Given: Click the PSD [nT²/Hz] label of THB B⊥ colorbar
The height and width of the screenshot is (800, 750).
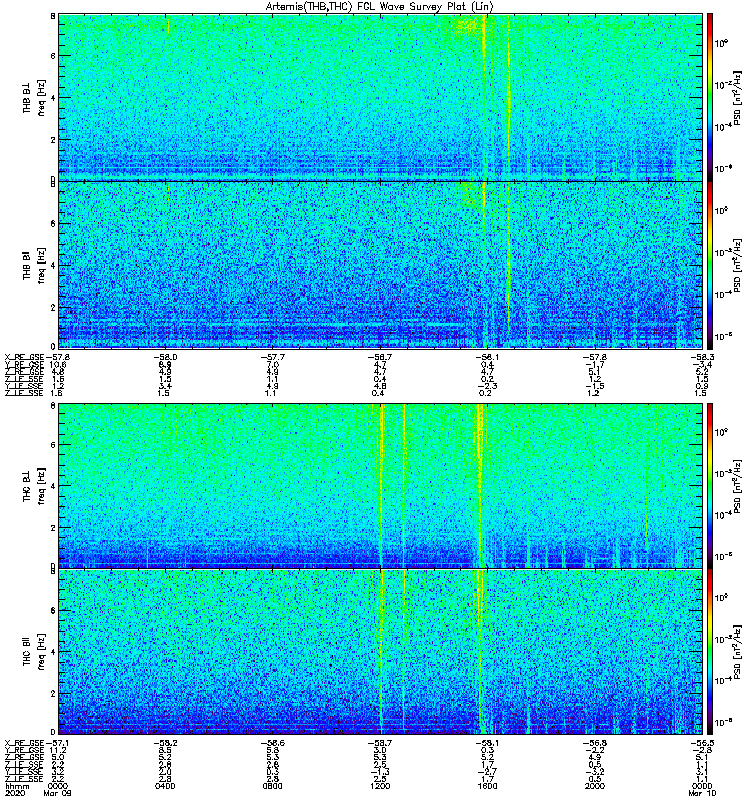Looking at the screenshot, I should (x=738, y=97).
